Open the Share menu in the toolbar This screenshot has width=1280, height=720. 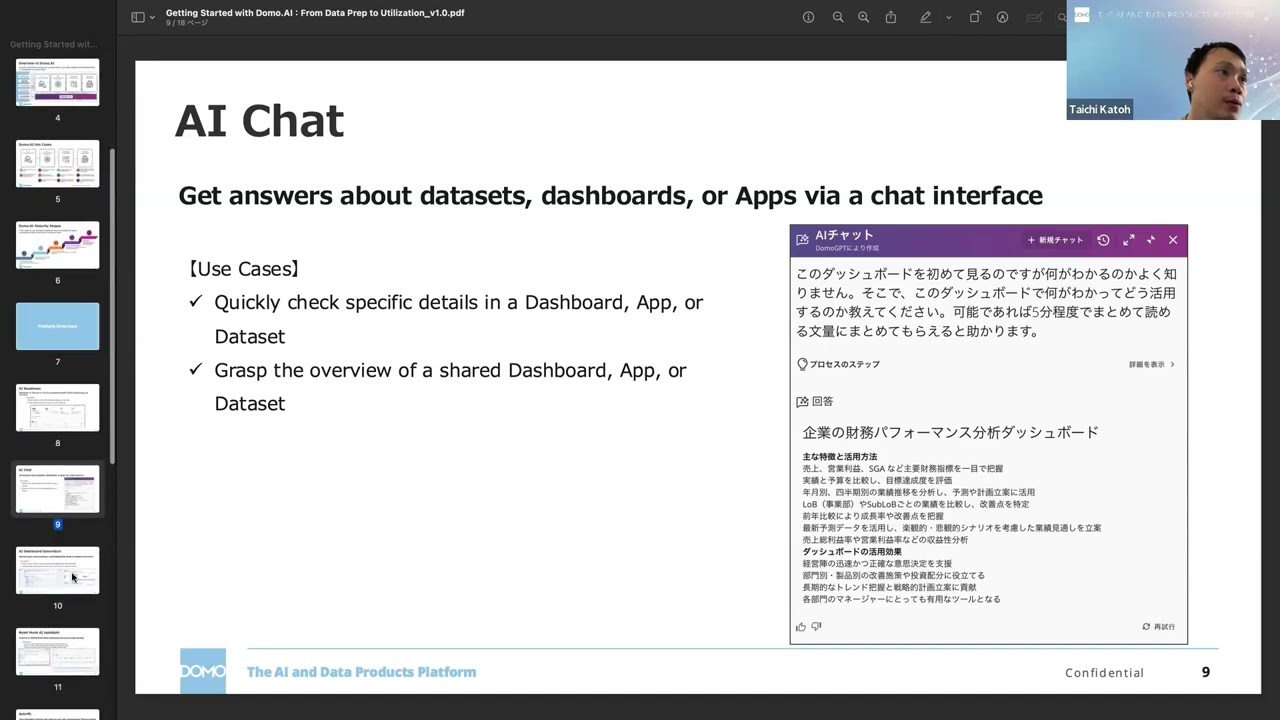(x=890, y=17)
